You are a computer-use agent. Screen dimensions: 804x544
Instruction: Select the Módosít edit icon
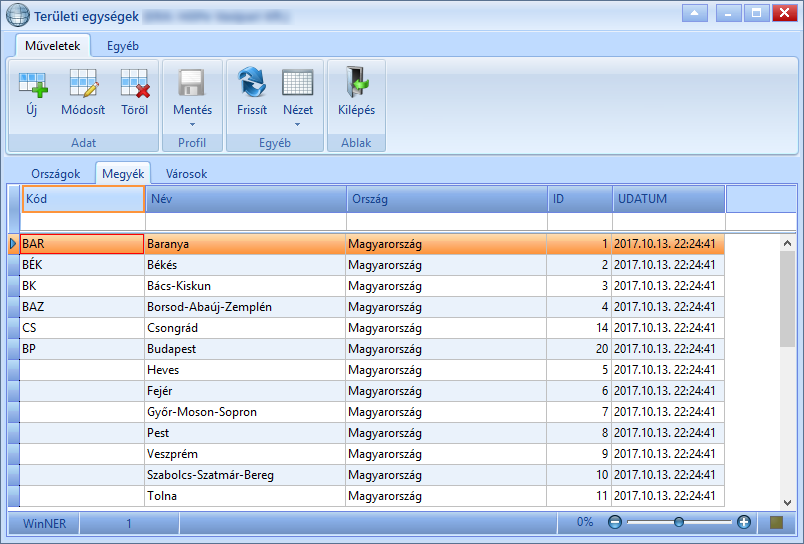pos(83,83)
